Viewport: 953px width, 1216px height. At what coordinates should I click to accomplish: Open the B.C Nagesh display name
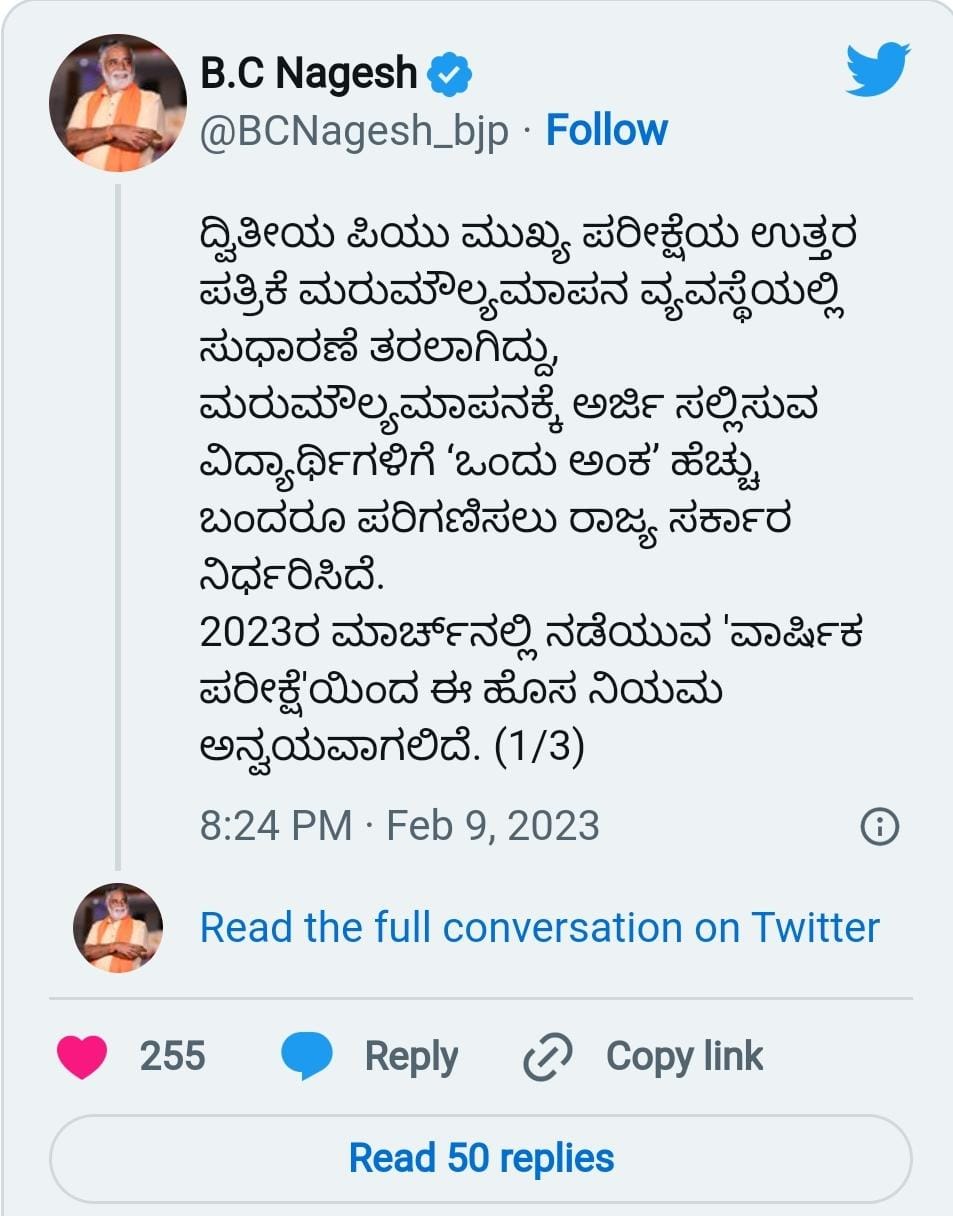308,74
